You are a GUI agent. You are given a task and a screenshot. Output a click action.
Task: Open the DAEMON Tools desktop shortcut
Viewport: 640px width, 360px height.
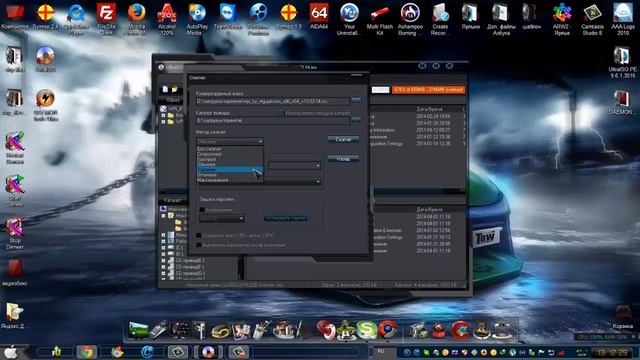pos(622,102)
